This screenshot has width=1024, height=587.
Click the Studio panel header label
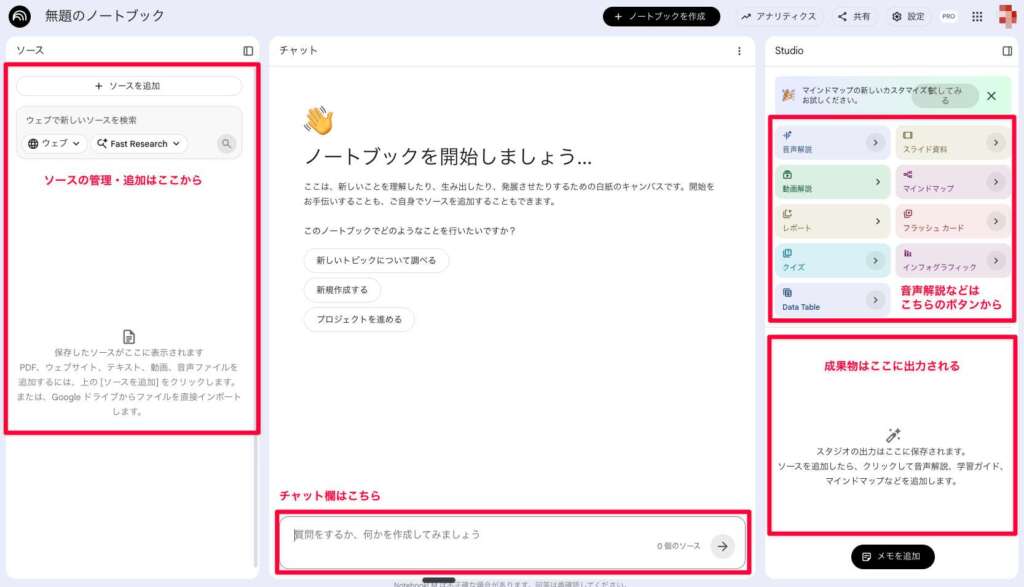click(x=789, y=50)
